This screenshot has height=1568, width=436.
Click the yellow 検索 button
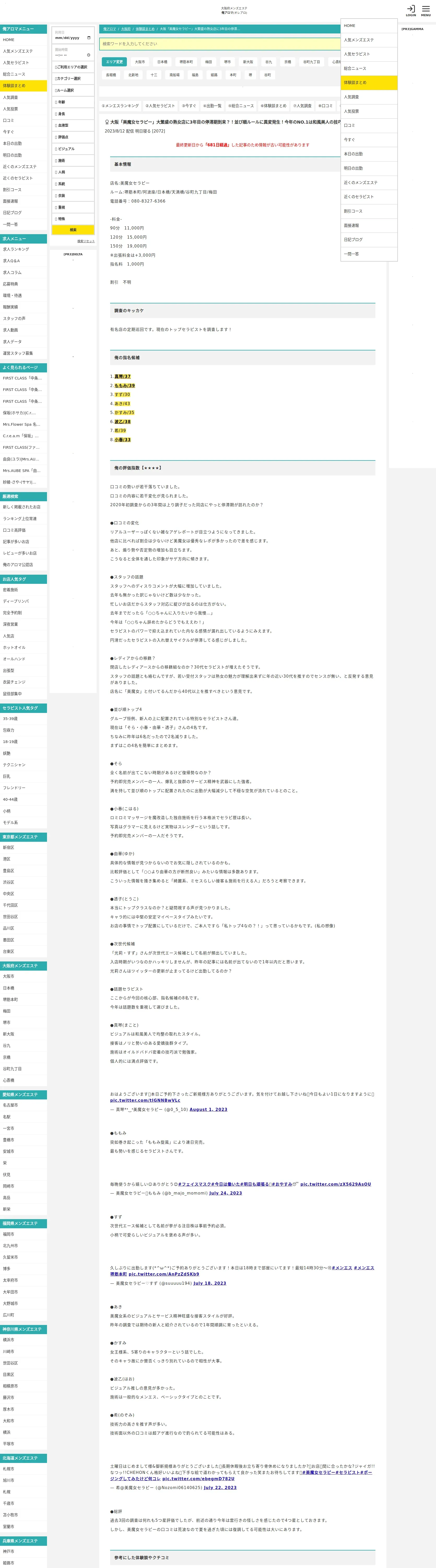pyautogui.click(x=73, y=230)
